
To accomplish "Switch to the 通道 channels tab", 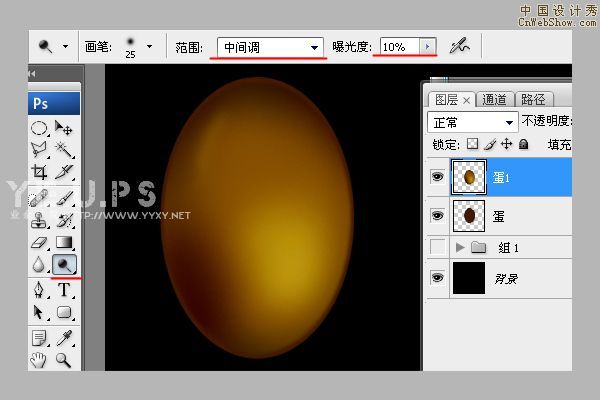I will tap(494, 99).
